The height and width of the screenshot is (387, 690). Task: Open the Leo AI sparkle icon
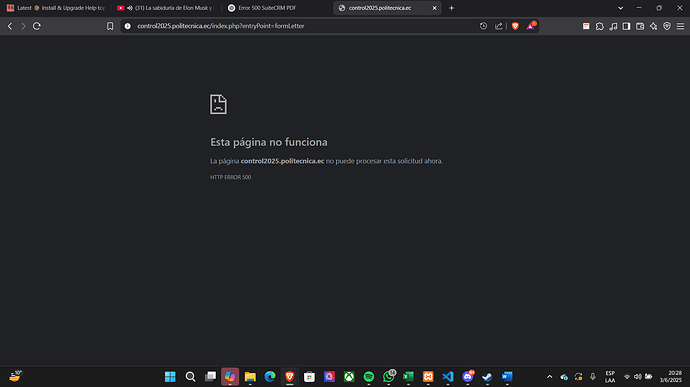[653, 26]
